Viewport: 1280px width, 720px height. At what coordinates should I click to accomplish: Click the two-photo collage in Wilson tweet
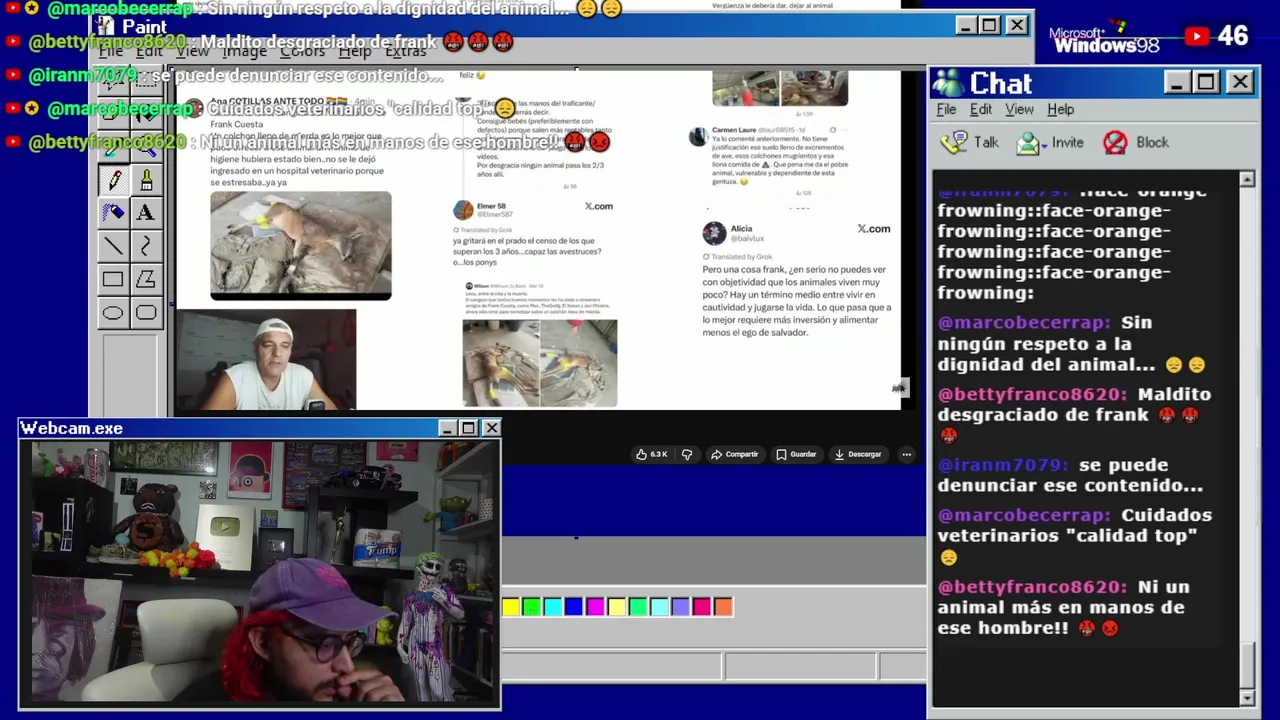(x=540, y=363)
